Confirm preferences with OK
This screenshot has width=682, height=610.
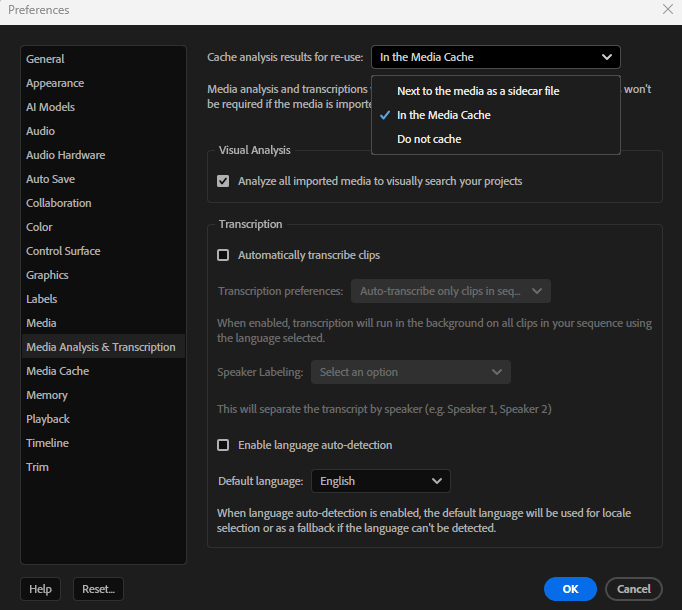click(x=570, y=589)
